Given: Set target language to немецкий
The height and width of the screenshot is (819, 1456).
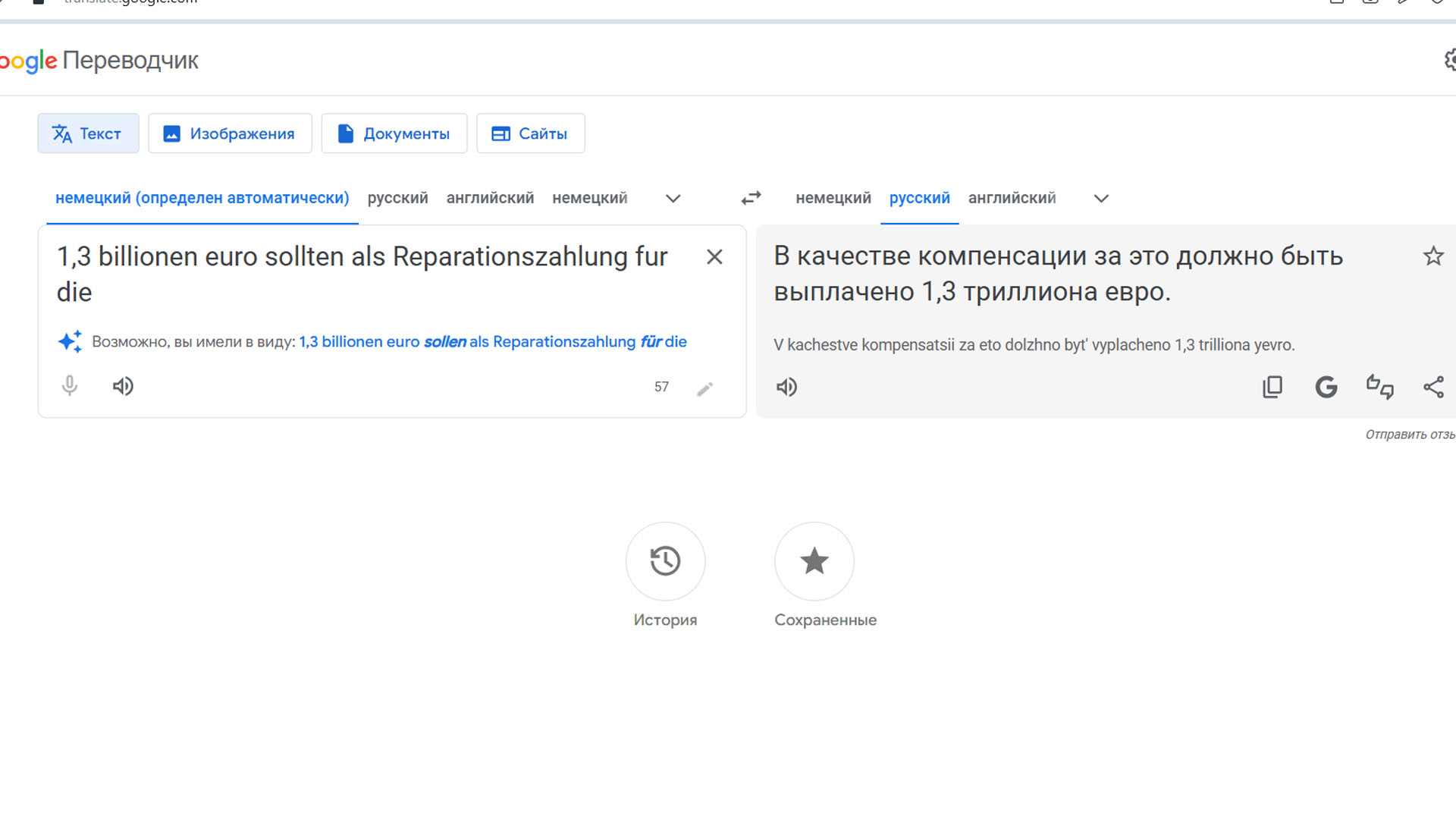Looking at the screenshot, I should click(833, 198).
